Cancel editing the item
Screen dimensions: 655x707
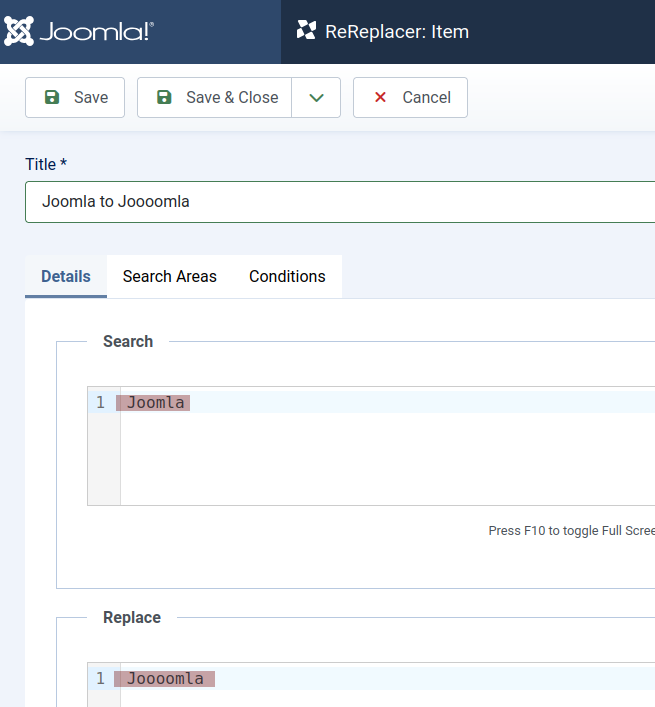[x=410, y=97]
